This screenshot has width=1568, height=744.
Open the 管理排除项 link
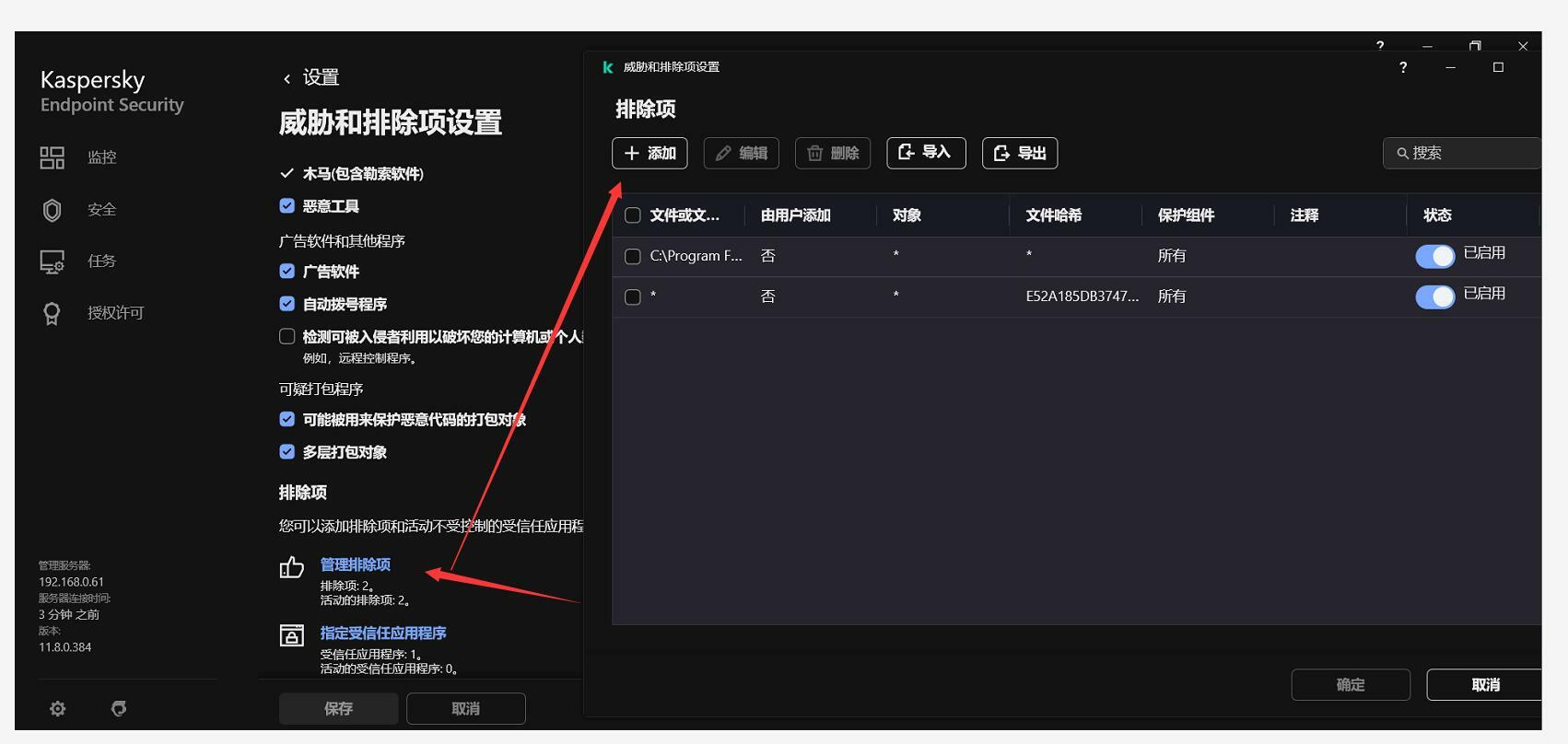356,564
